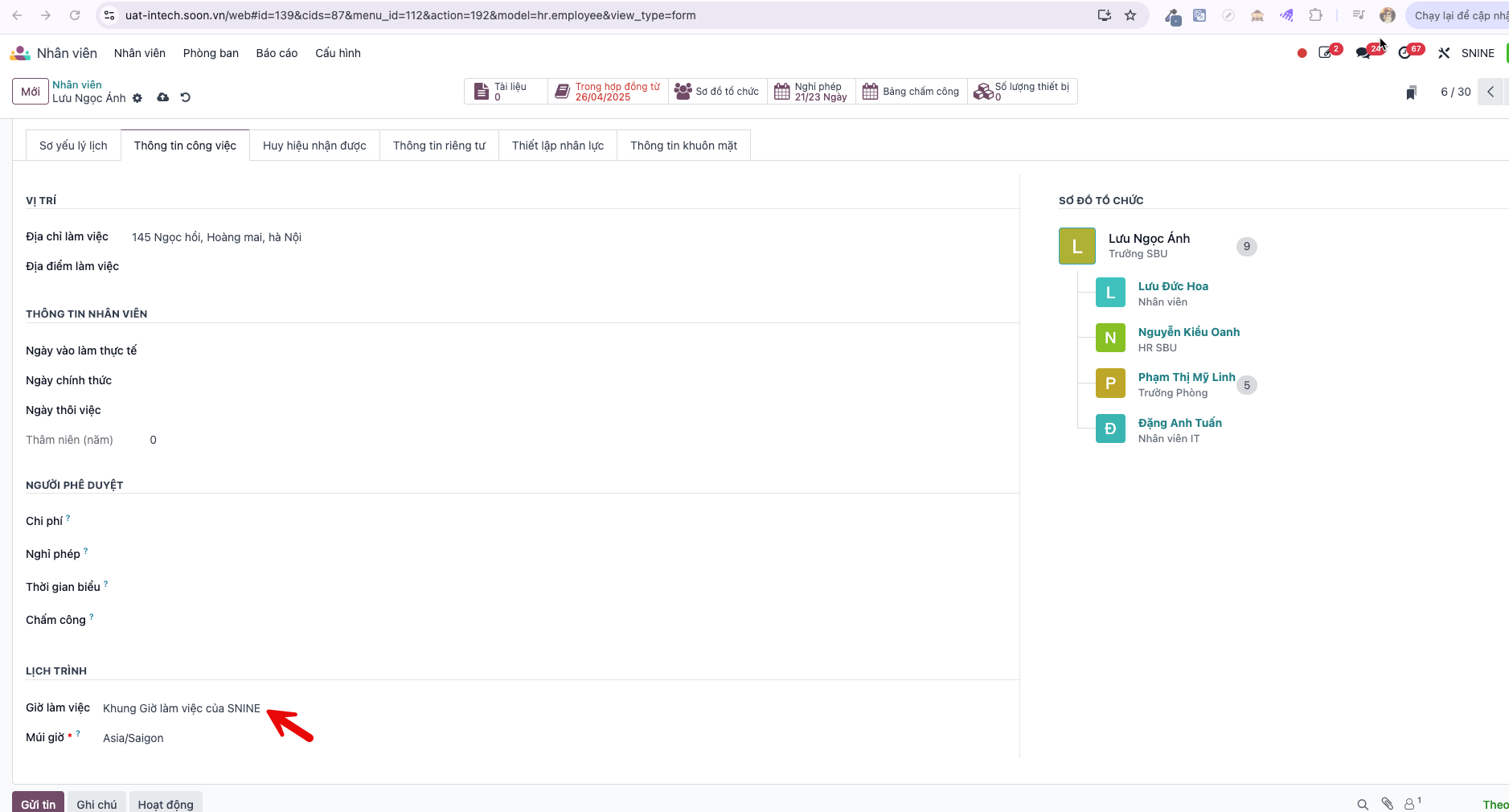The width and height of the screenshot is (1509, 812).
Task: Switch to the Thiết lập nhân lực tab
Action: pos(558,146)
